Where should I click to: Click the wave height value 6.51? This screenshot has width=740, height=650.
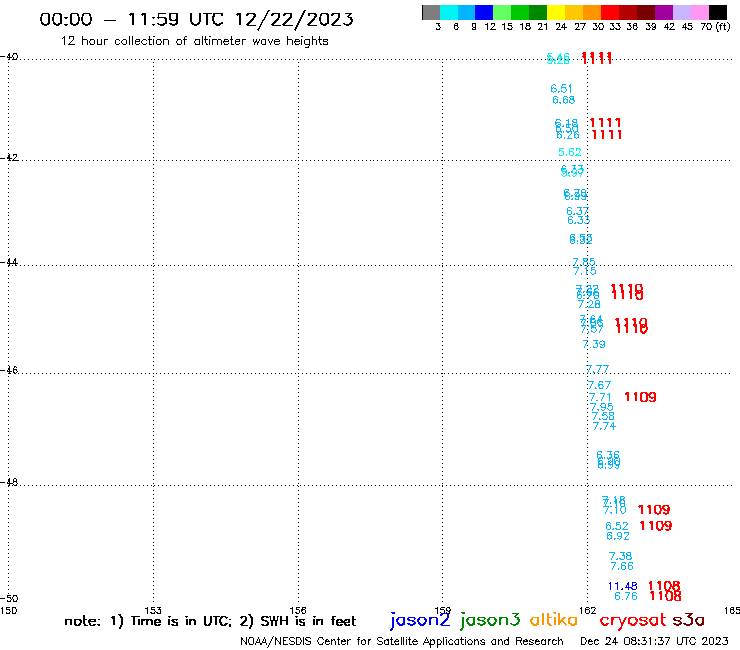click(562, 89)
